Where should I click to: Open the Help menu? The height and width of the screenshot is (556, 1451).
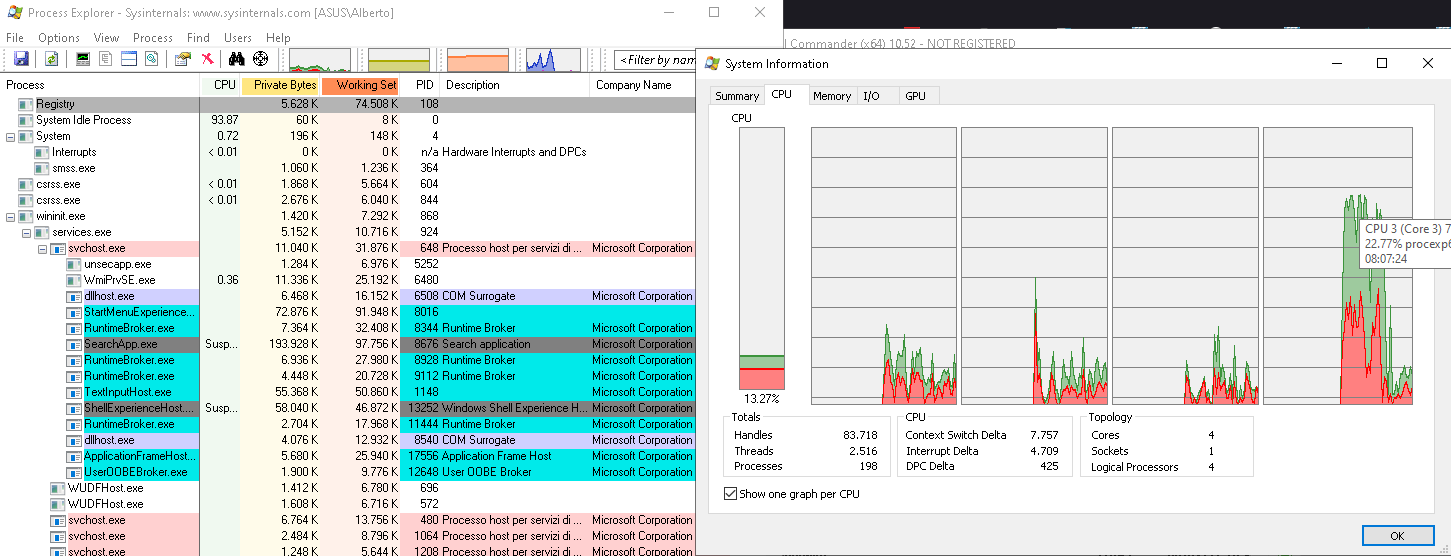pyautogui.click(x=279, y=38)
